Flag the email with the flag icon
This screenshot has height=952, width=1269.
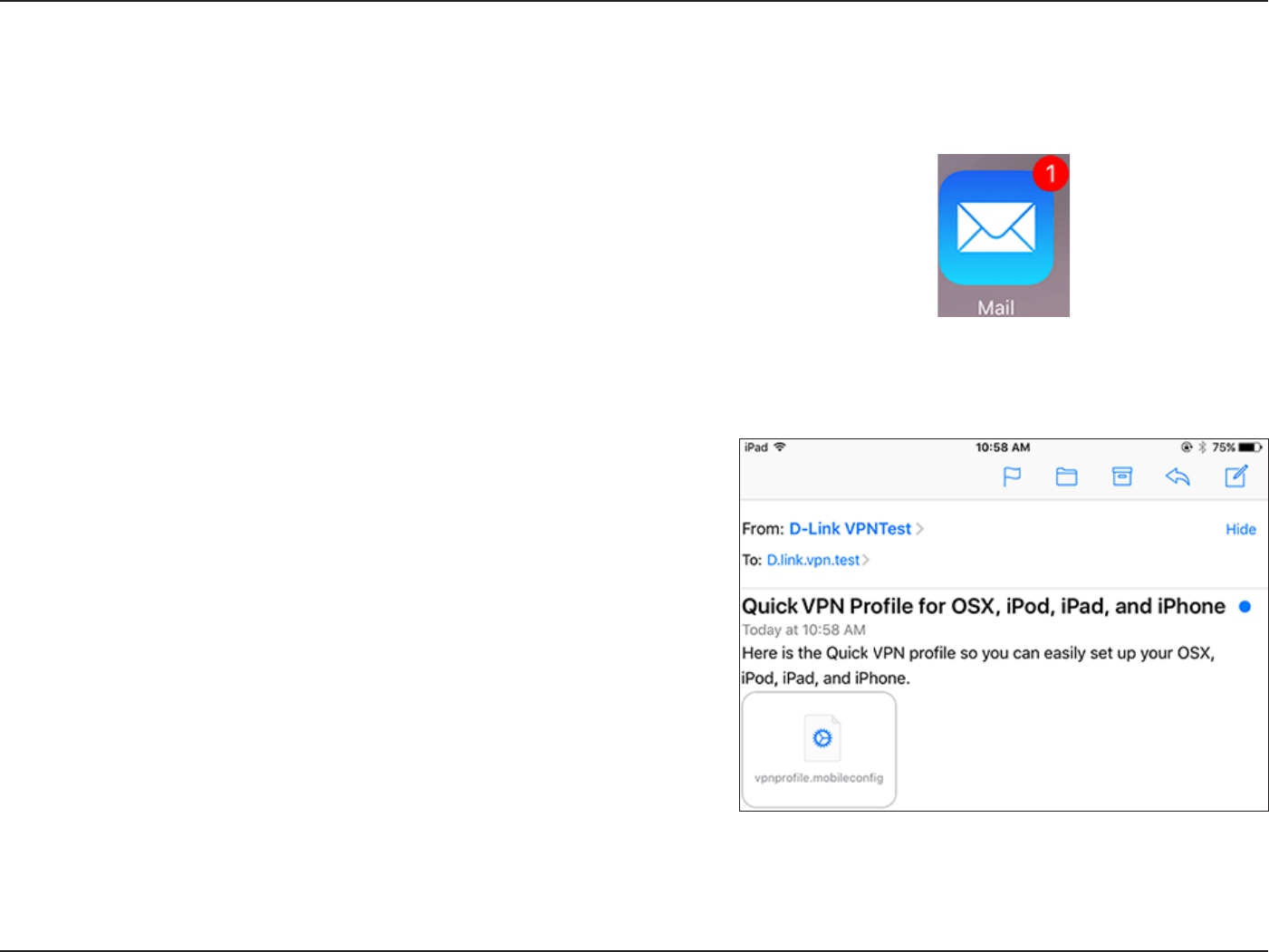[1012, 476]
